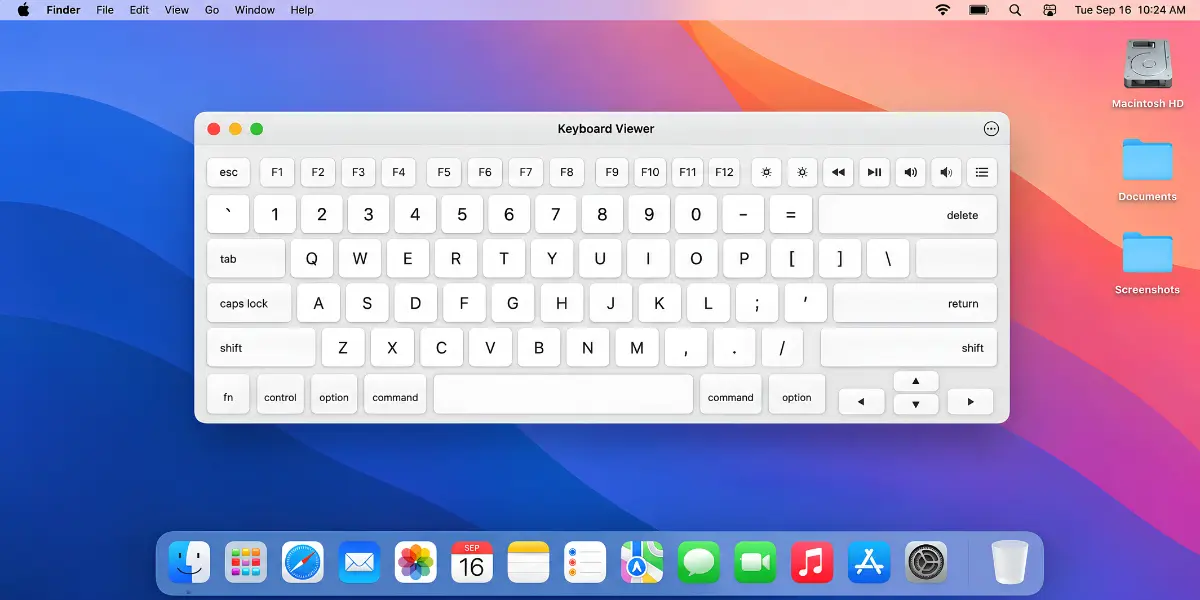Viewport: 1200px width, 600px height.
Task: Click the left arrow key
Action: (861, 402)
